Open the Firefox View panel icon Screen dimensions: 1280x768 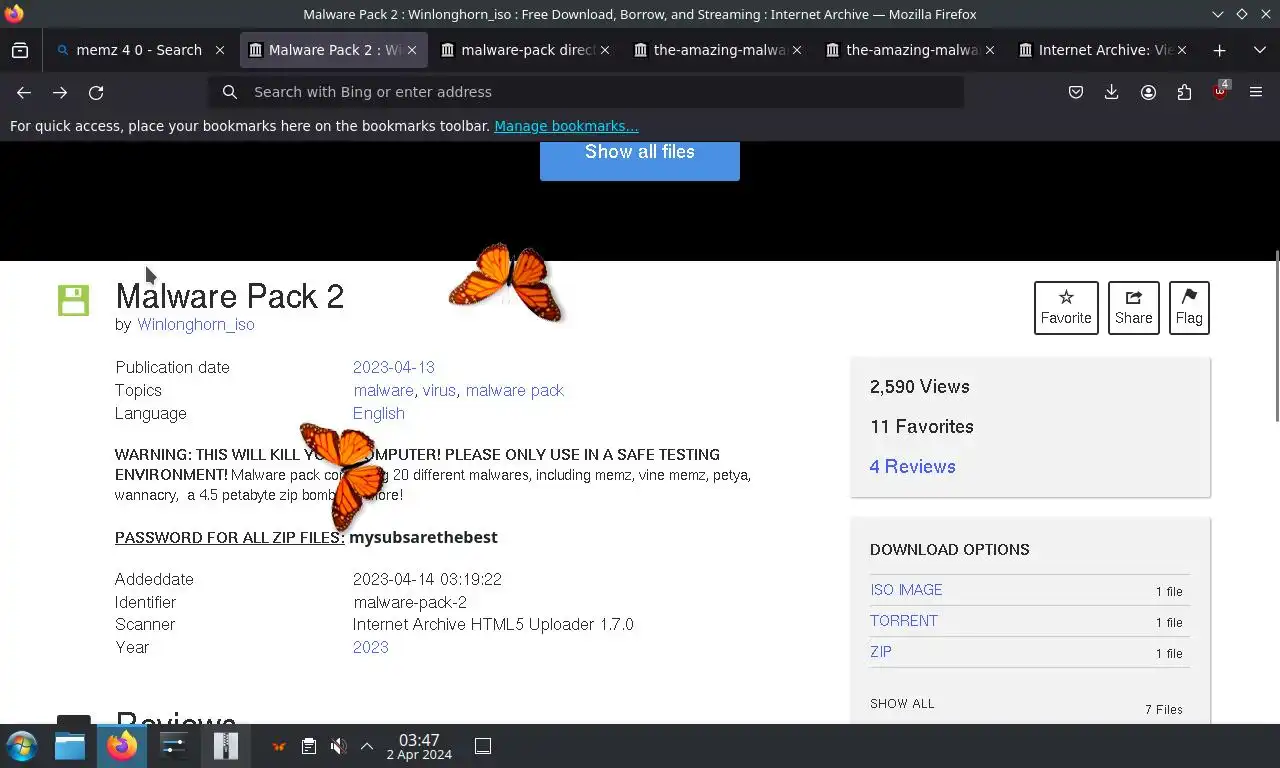(20, 50)
